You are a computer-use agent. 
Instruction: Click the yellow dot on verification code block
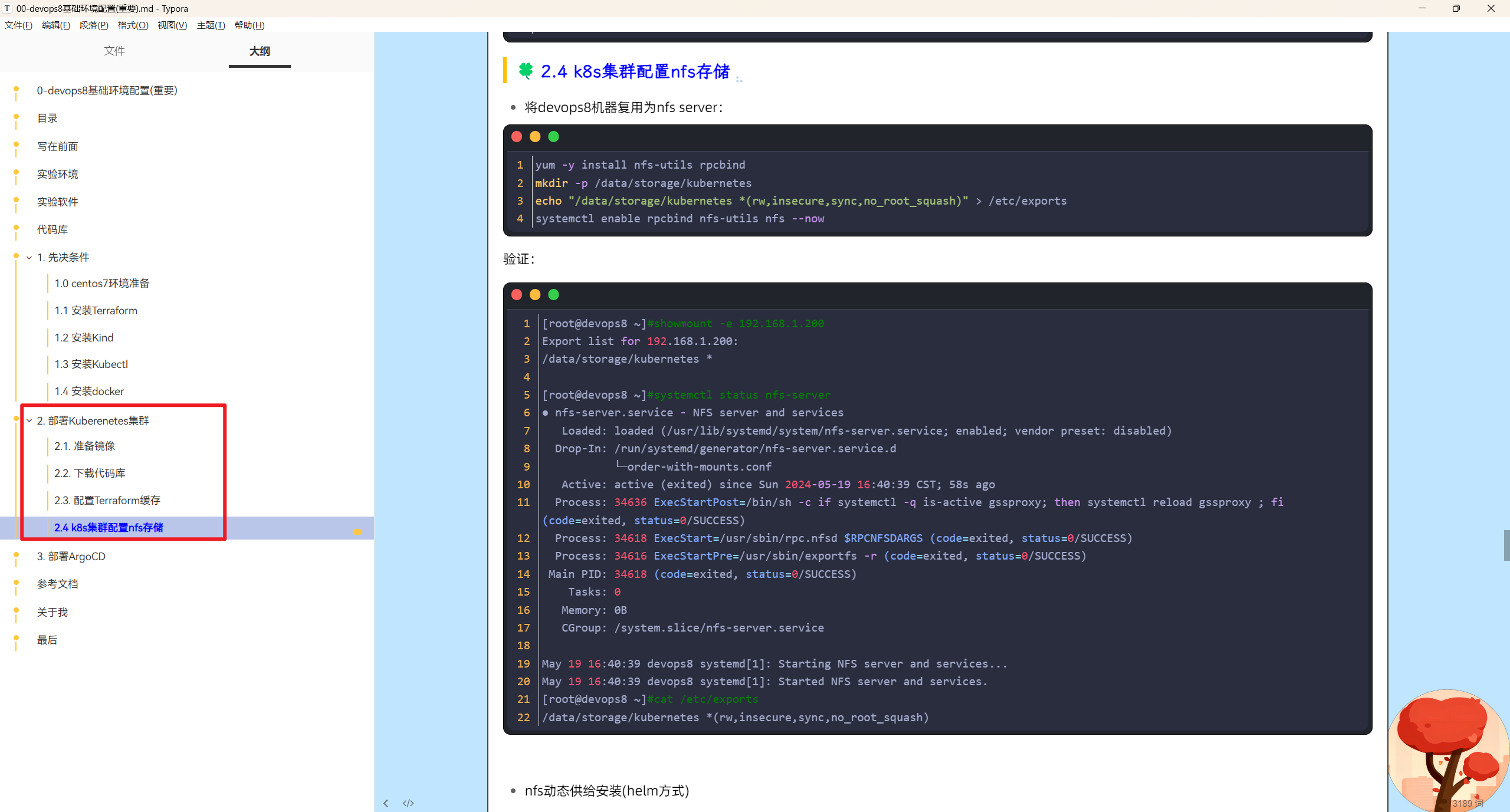coord(535,295)
